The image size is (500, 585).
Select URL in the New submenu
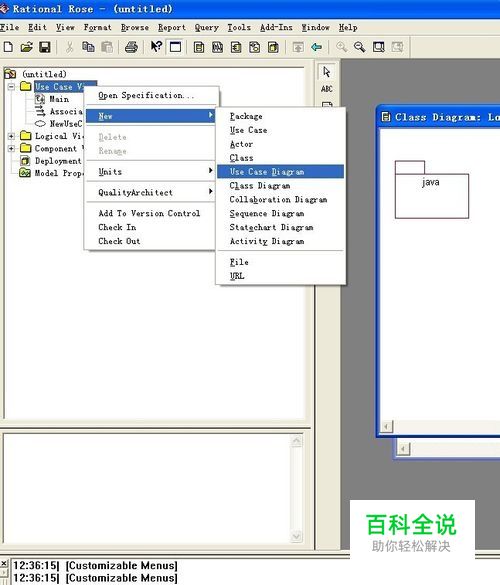coord(280,276)
